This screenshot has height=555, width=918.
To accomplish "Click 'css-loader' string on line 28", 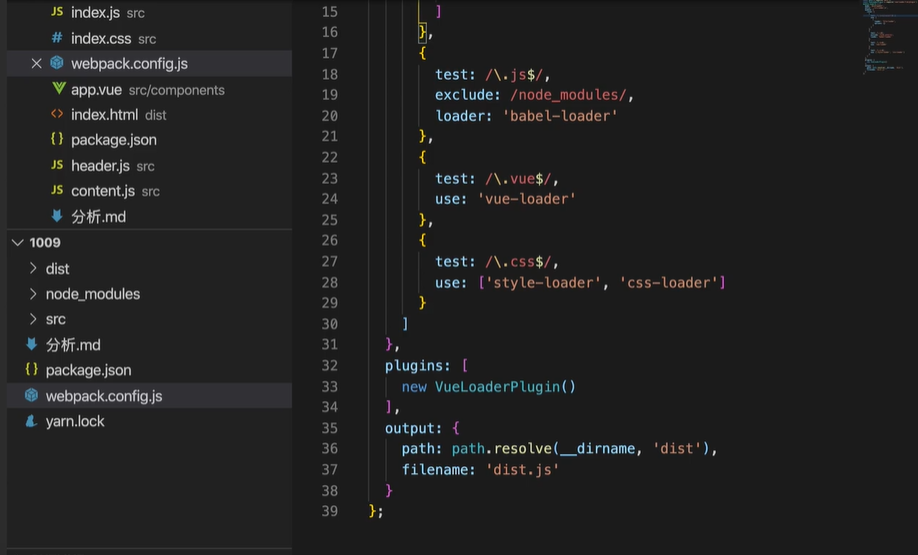I will tap(669, 283).
